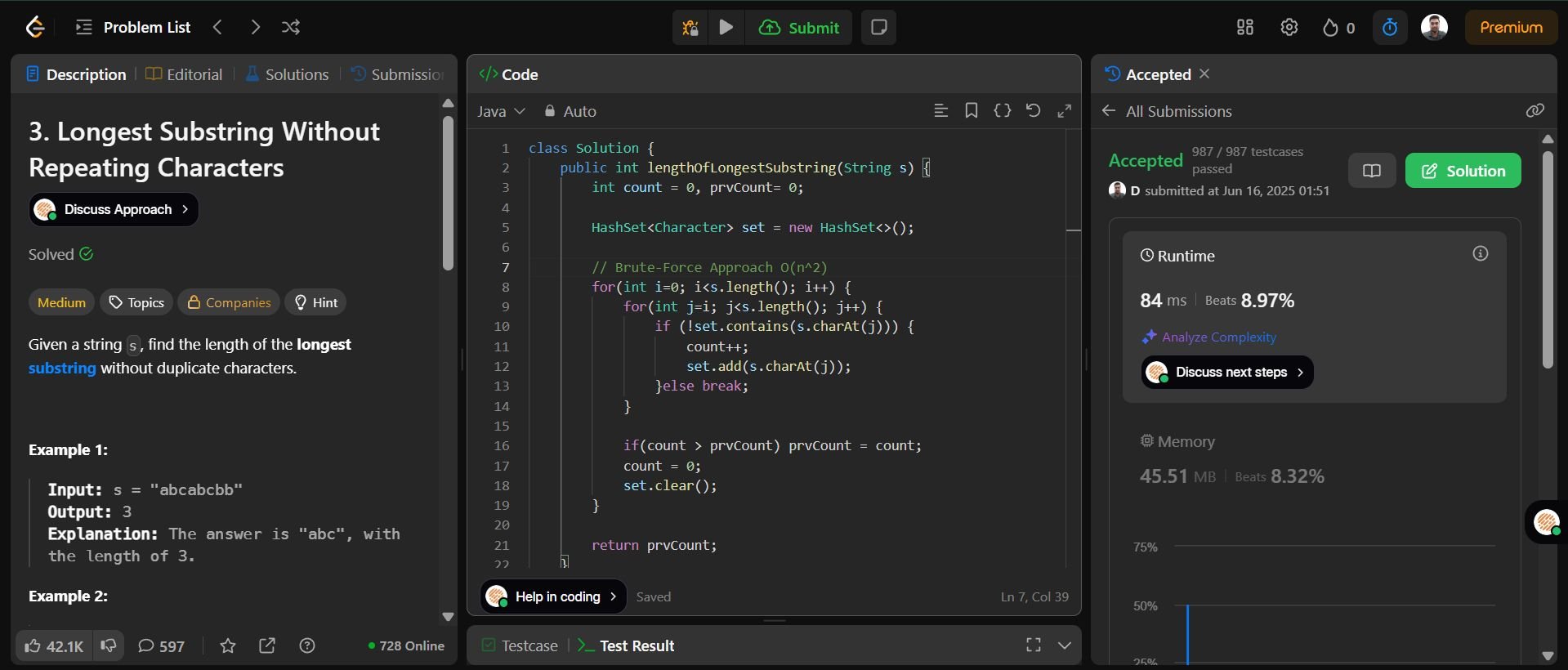
Task: Toggle the thumbs-up like on the problem
Action: click(54, 646)
